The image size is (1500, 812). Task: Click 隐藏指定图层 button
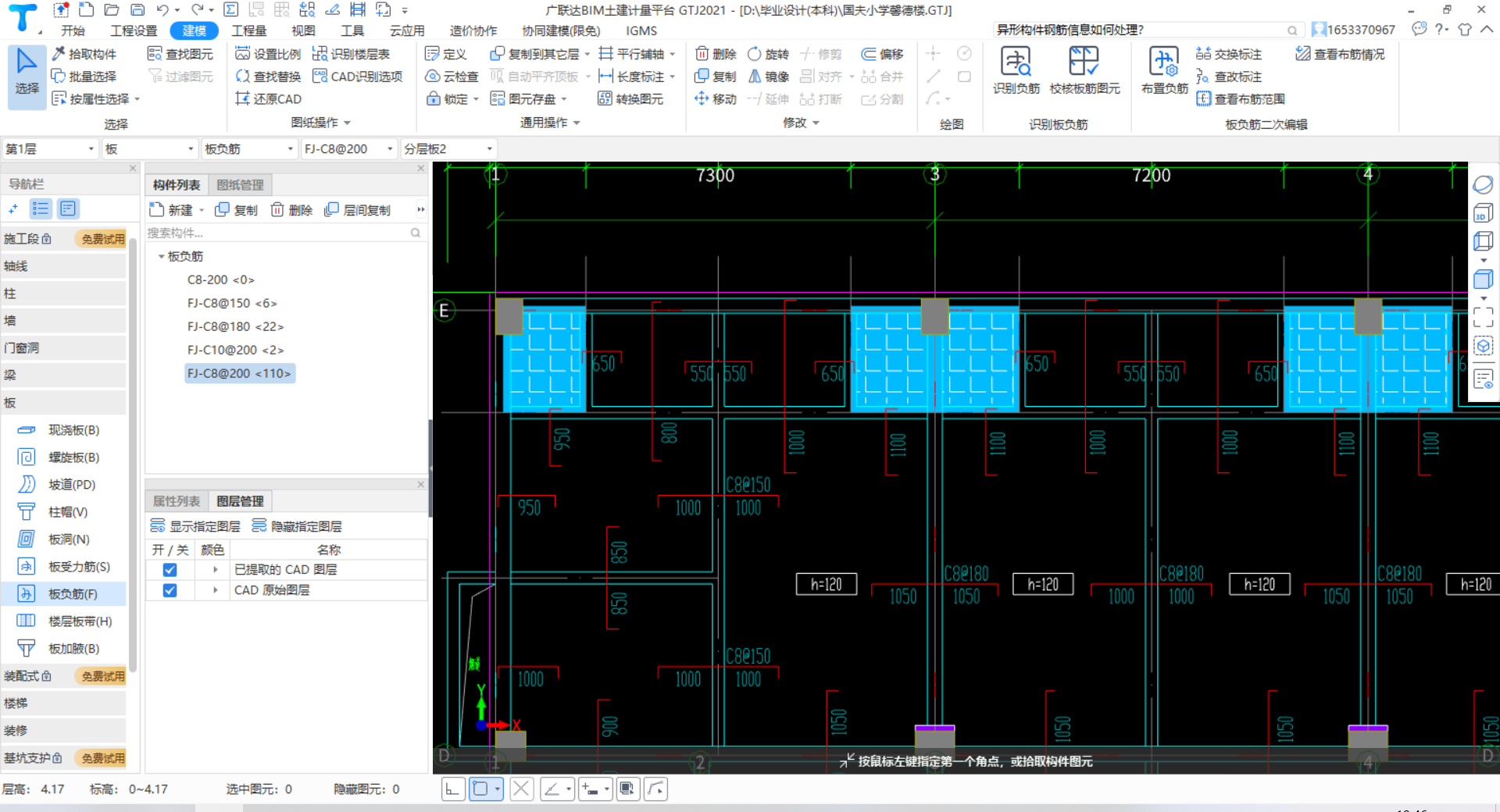(297, 526)
